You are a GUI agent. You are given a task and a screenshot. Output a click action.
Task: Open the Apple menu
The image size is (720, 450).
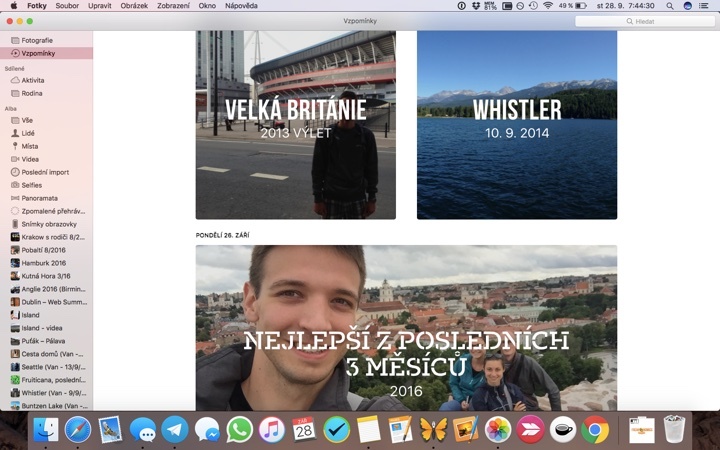tap(14, 6)
